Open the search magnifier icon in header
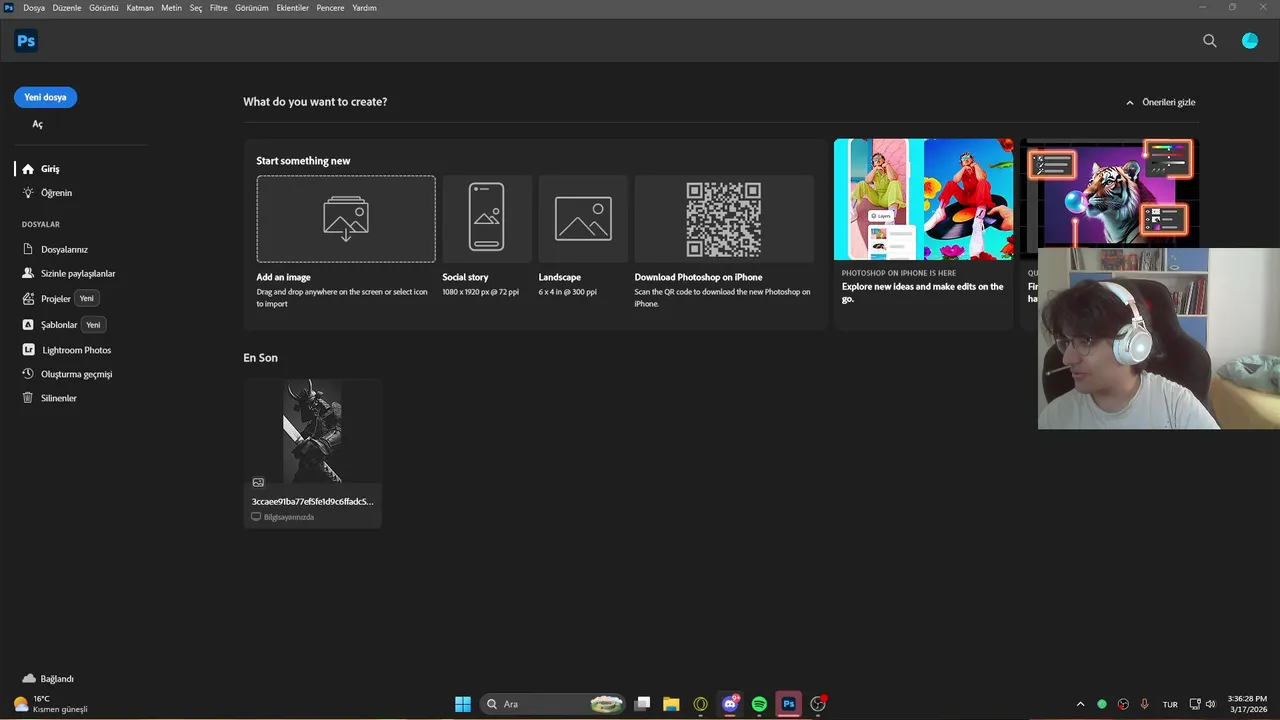The width and height of the screenshot is (1280, 720). (1210, 41)
